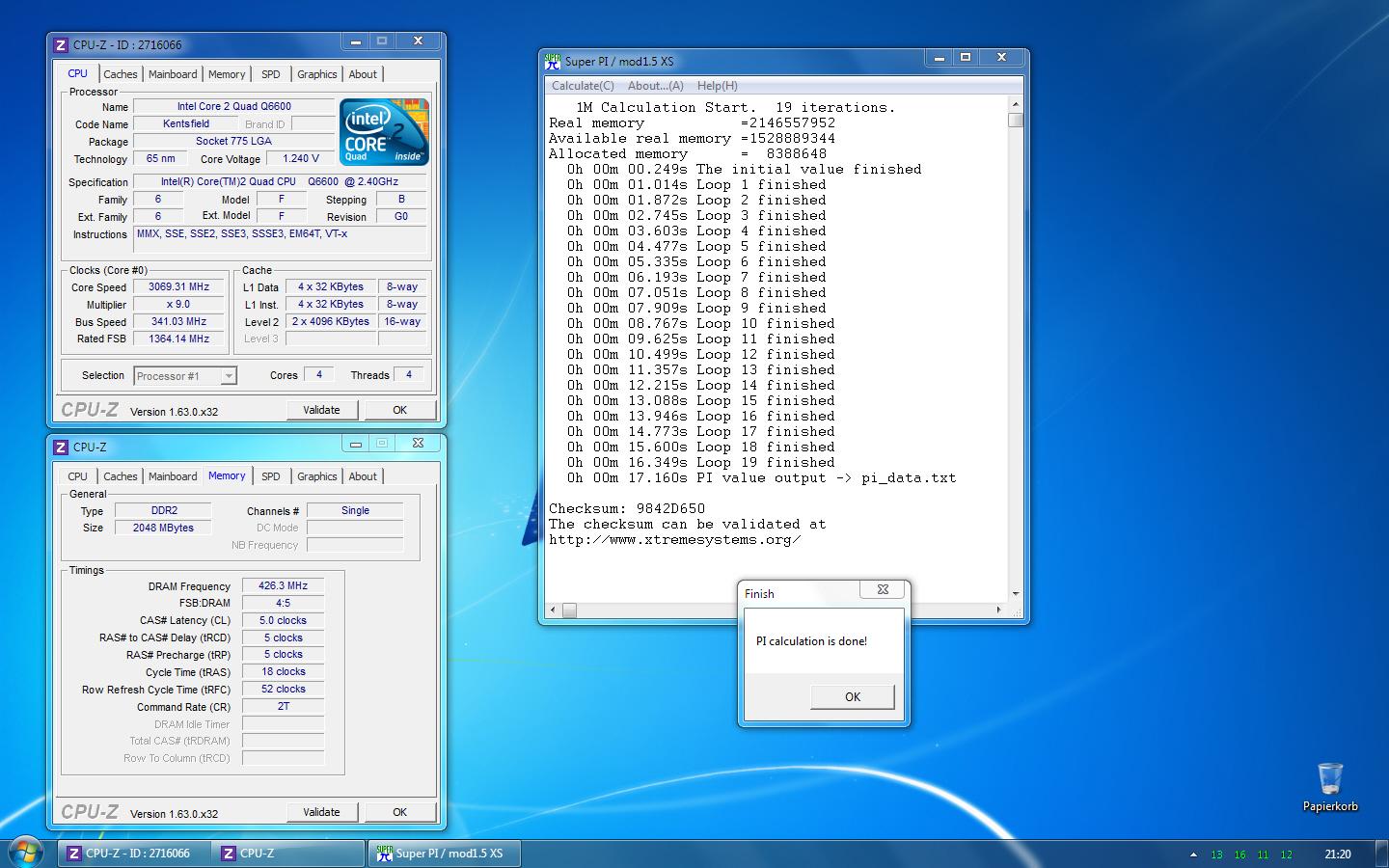Click the Checksum: 9842D650 line
This screenshot has width=1389, height=868.
tap(627, 509)
